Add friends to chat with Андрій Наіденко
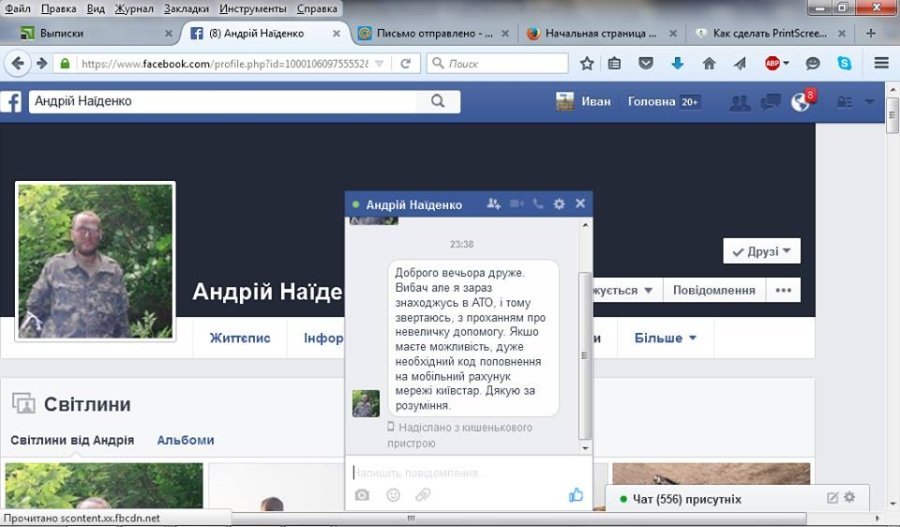The image size is (900, 527). click(x=493, y=204)
